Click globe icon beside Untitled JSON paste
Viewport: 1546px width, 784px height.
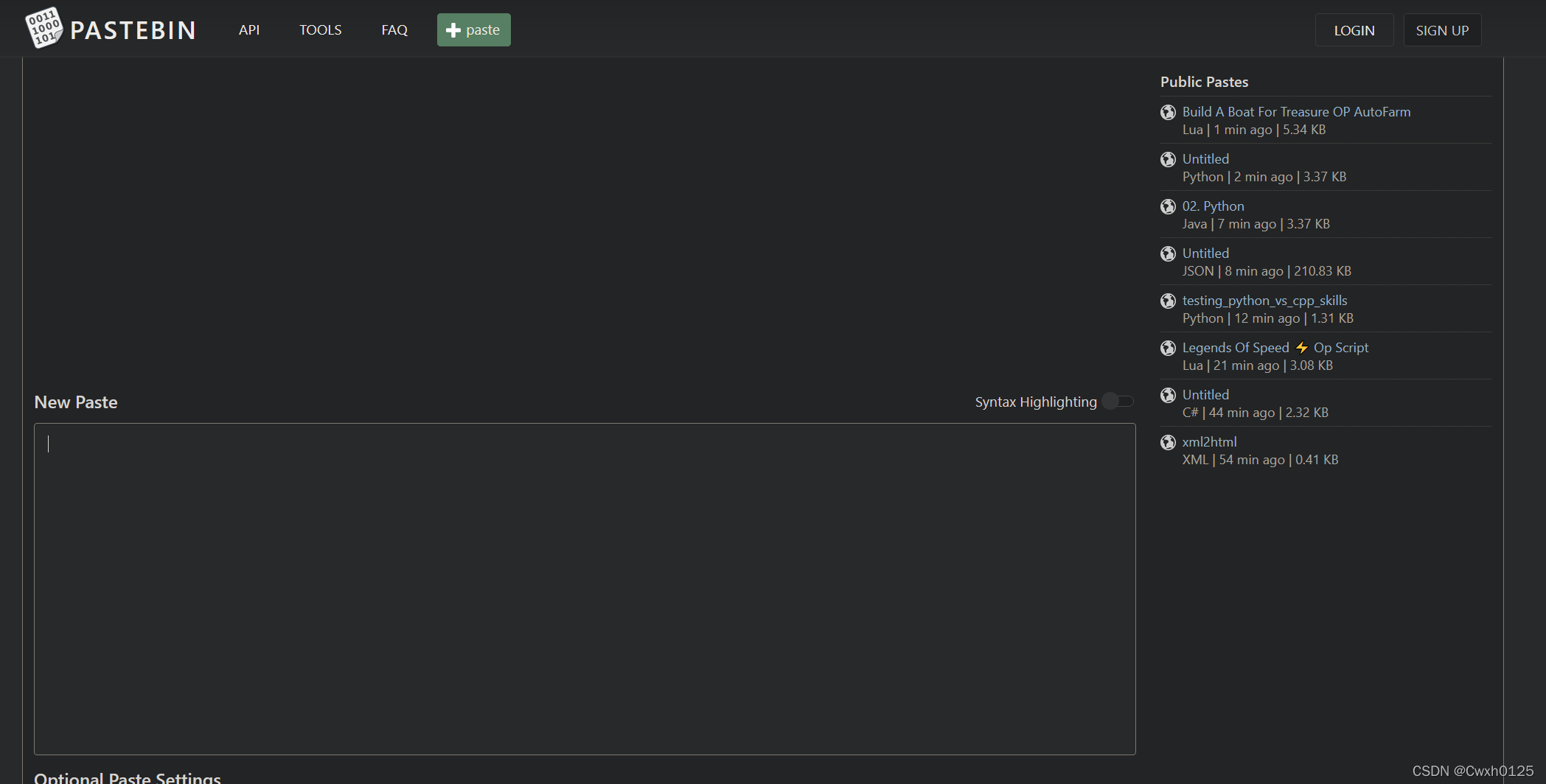[x=1168, y=253]
